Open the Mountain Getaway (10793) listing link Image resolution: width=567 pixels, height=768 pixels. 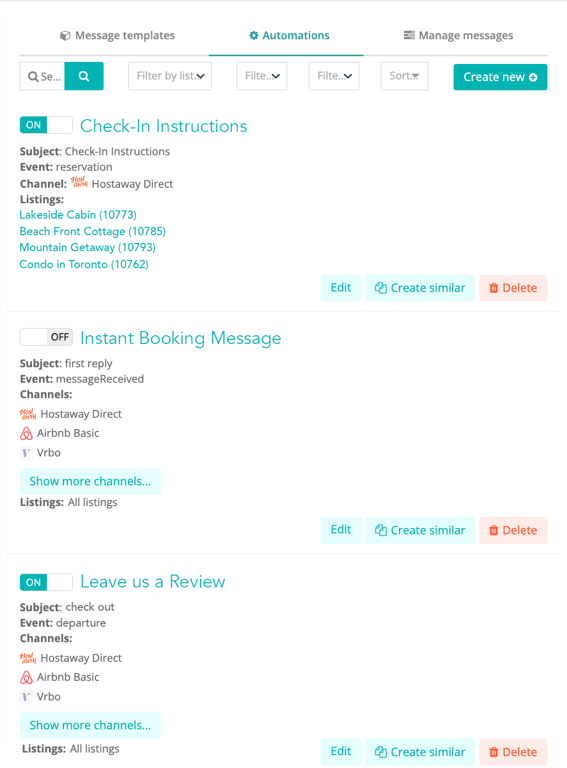pyautogui.click(x=88, y=247)
